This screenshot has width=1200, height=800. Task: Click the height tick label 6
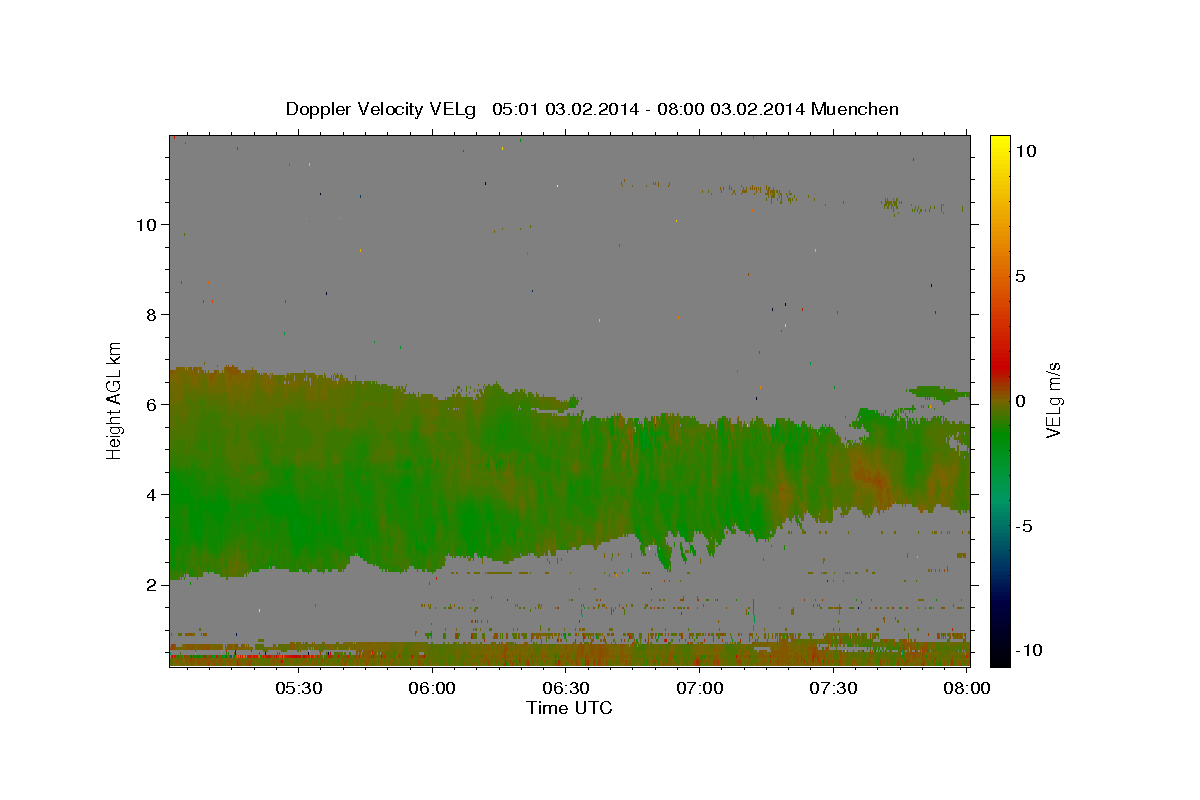(x=150, y=404)
